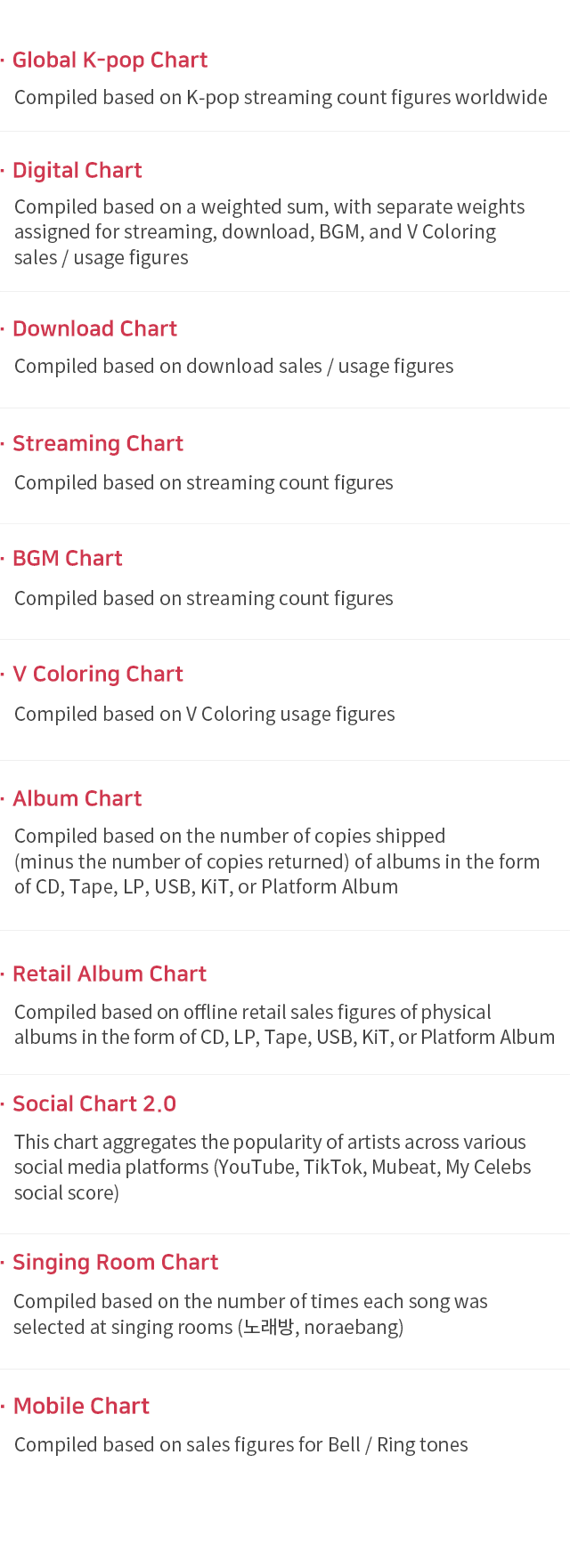Click the Album Chart heading
Image resolution: width=570 pixels, height=1568 pixels.
coord(77,798)
